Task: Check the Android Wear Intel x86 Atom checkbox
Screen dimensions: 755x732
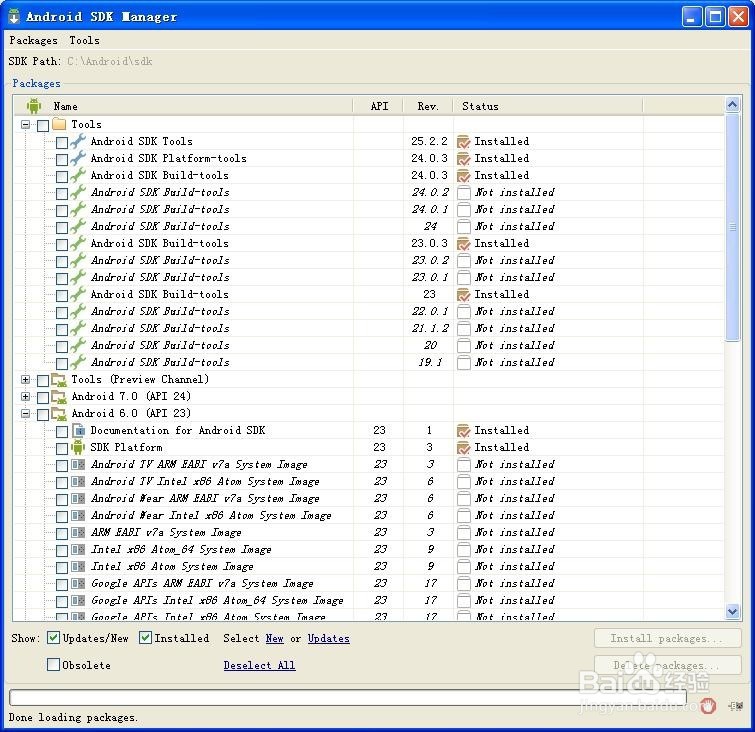Action: (x=62, y=517)
